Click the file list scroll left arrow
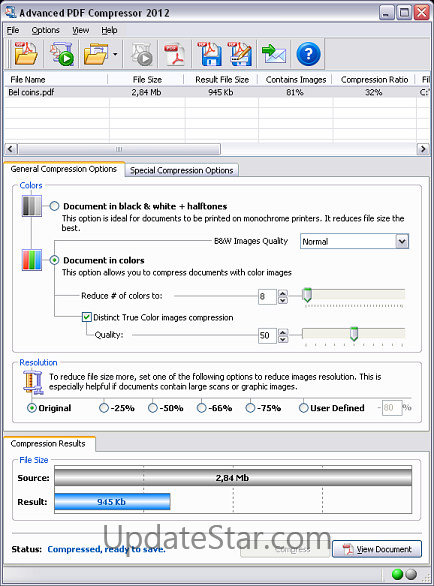 coord(10,149)
